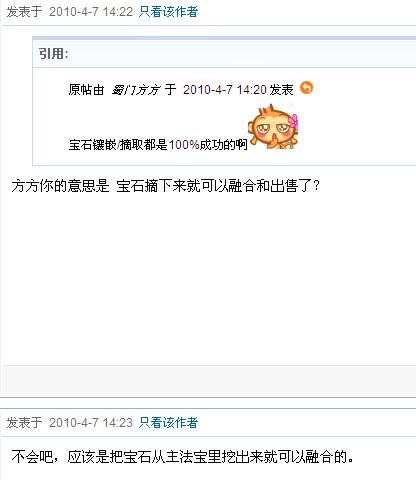Click the quoted author name 蜀门方方
Image resolution: width=416 pixels, height=480 pixels.
point(136,90)
